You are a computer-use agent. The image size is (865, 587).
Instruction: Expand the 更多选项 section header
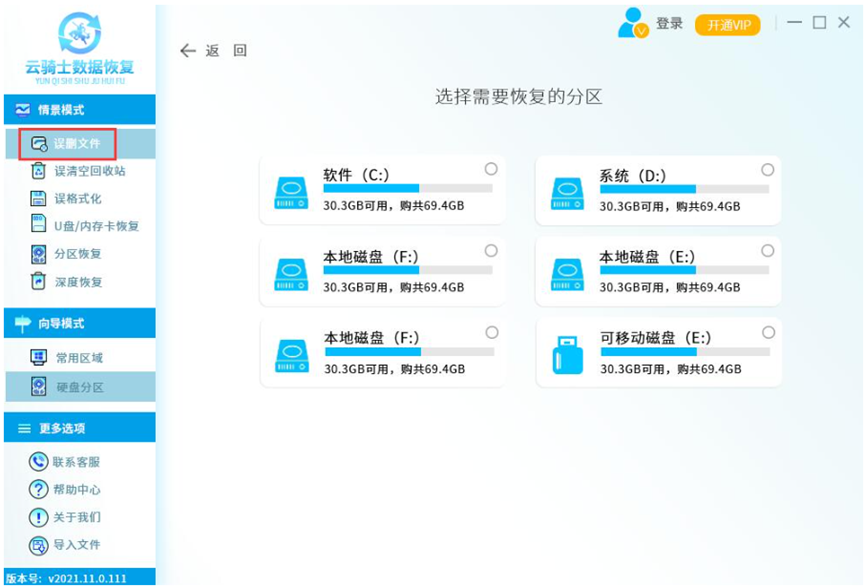tap(78, 428)
